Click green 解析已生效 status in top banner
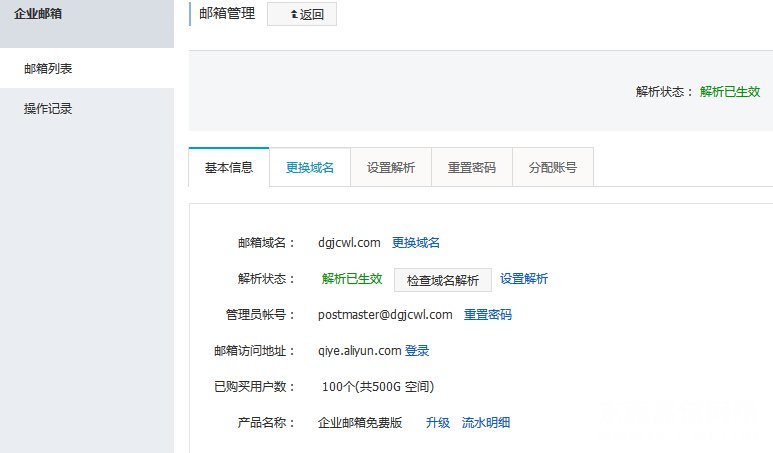The image size is (773, 453). click(730, 92)
